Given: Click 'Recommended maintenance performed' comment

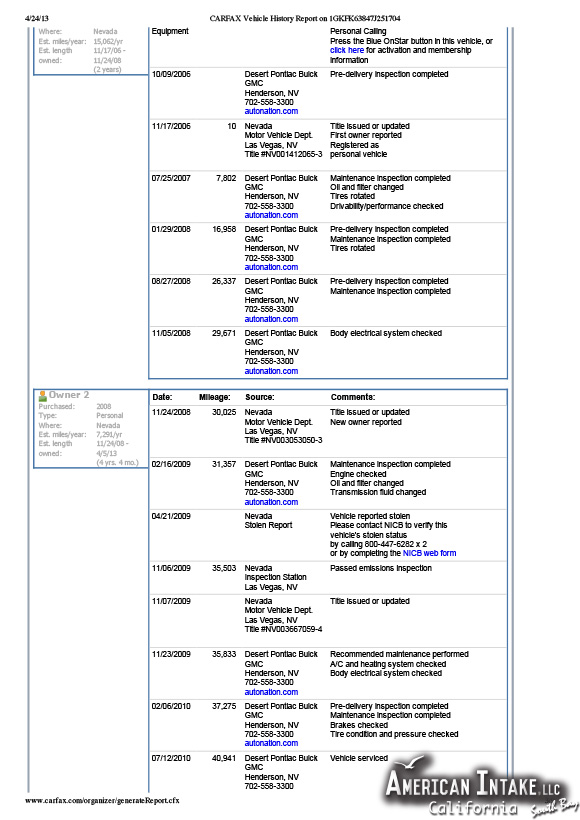Looking at the screenshot, I should pyautogui.click(x=399, y=654).
